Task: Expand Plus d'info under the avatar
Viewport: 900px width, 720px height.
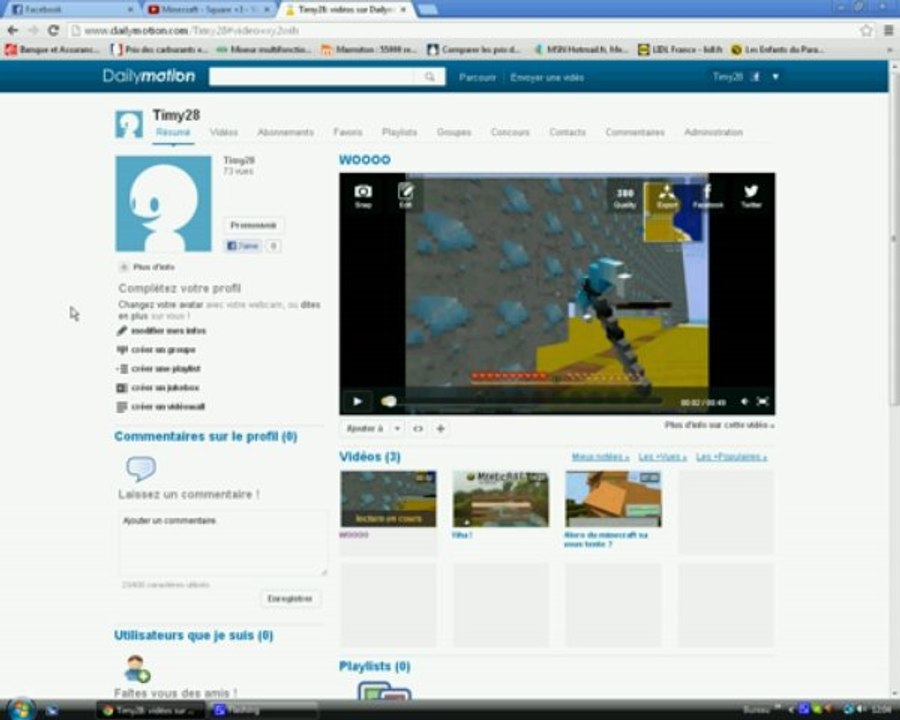Action: (x=147, y=267)
